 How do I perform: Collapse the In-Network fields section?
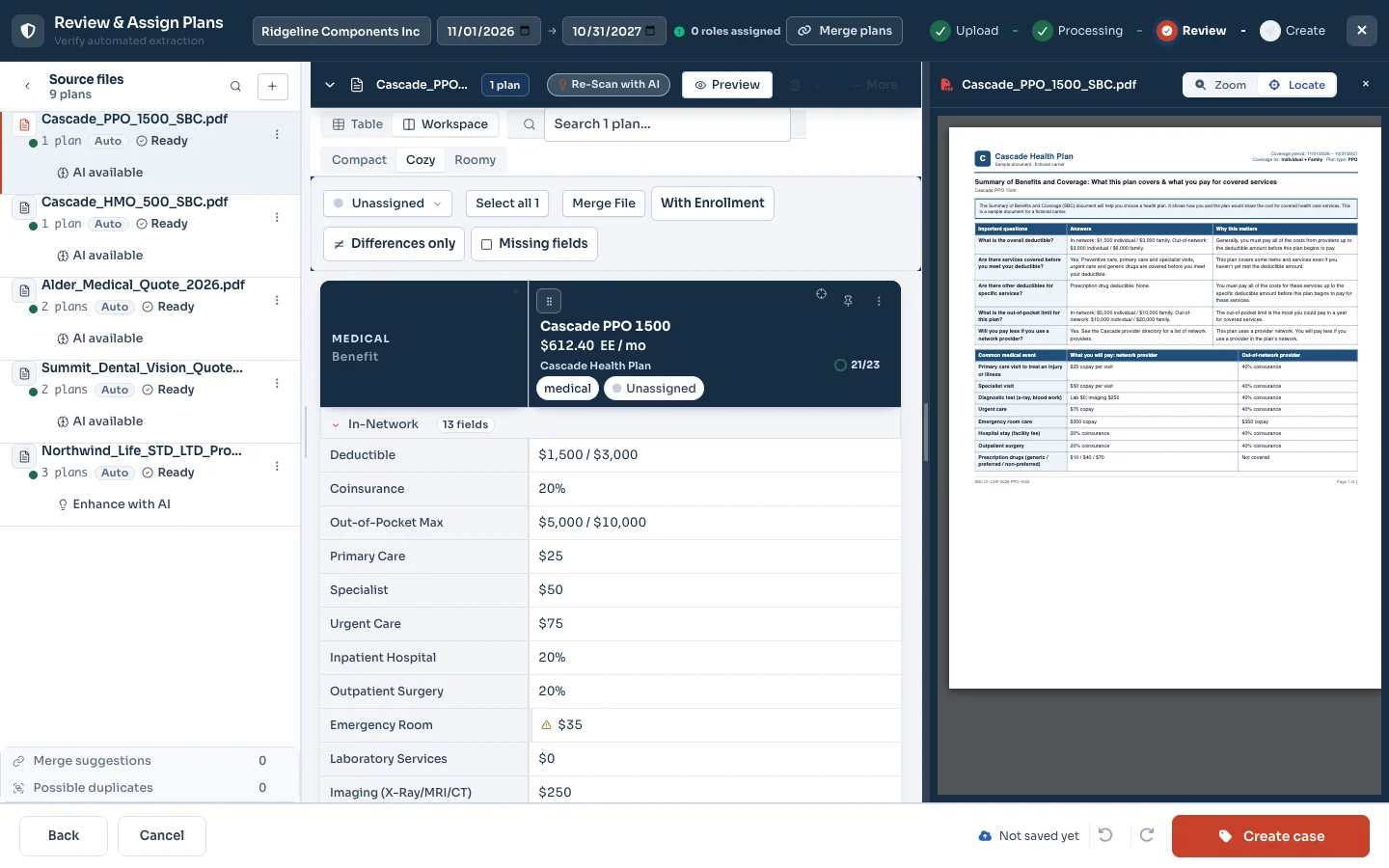pos(336,424)
